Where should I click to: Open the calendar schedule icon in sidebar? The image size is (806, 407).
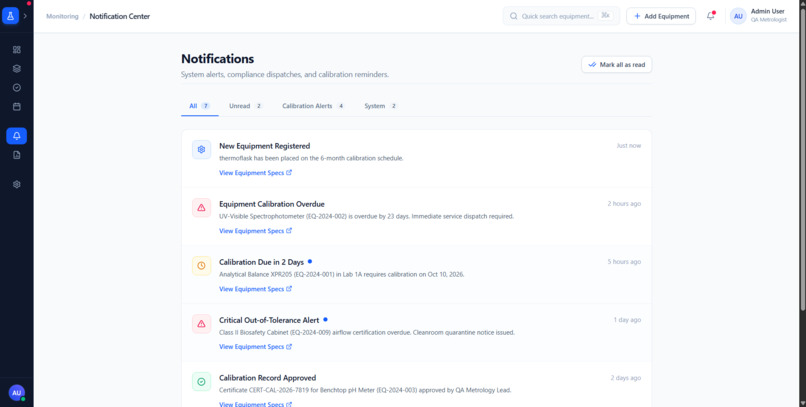click(x=16, y=106)
